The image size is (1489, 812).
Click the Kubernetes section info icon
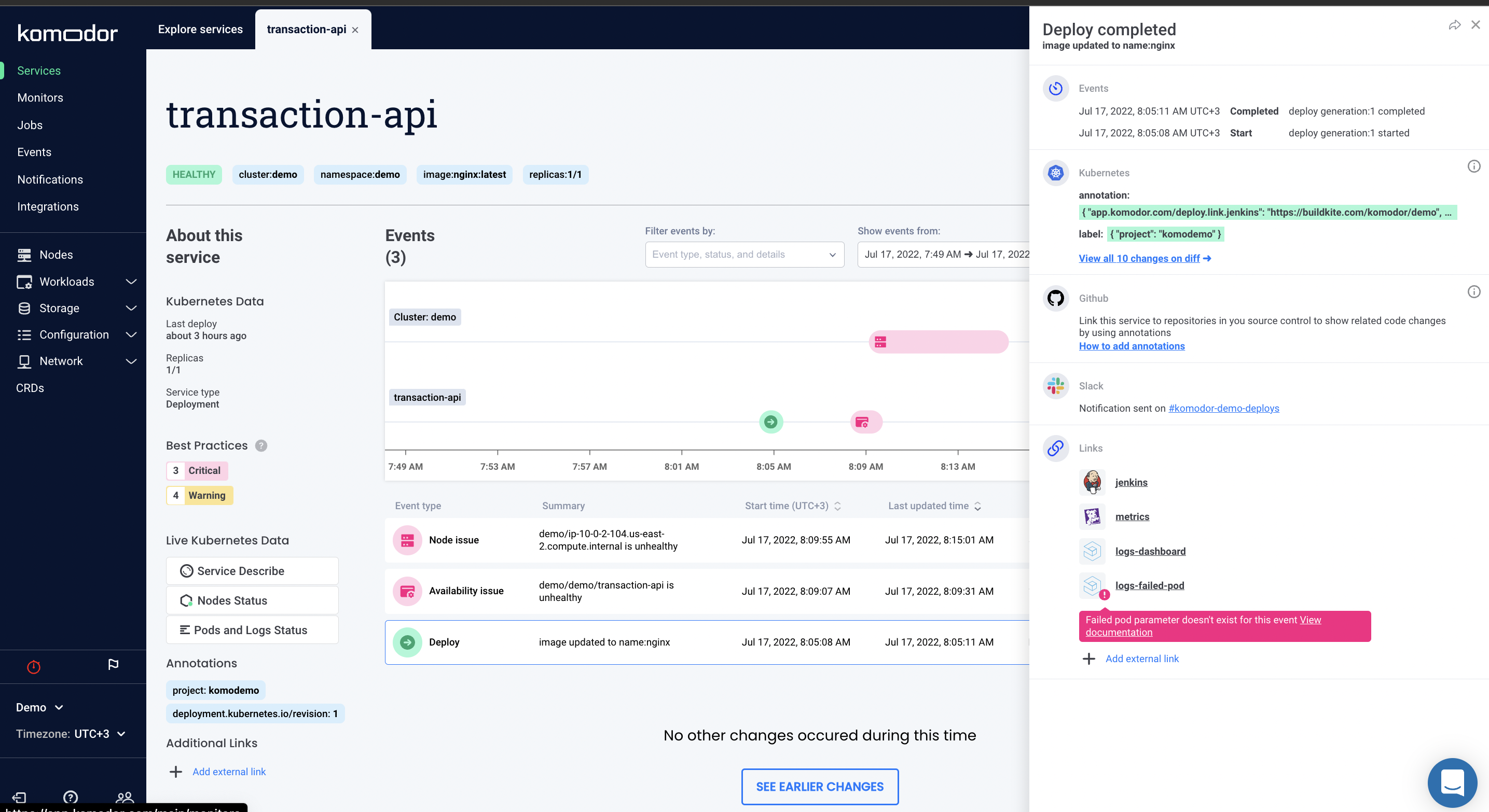(1473, 166)
